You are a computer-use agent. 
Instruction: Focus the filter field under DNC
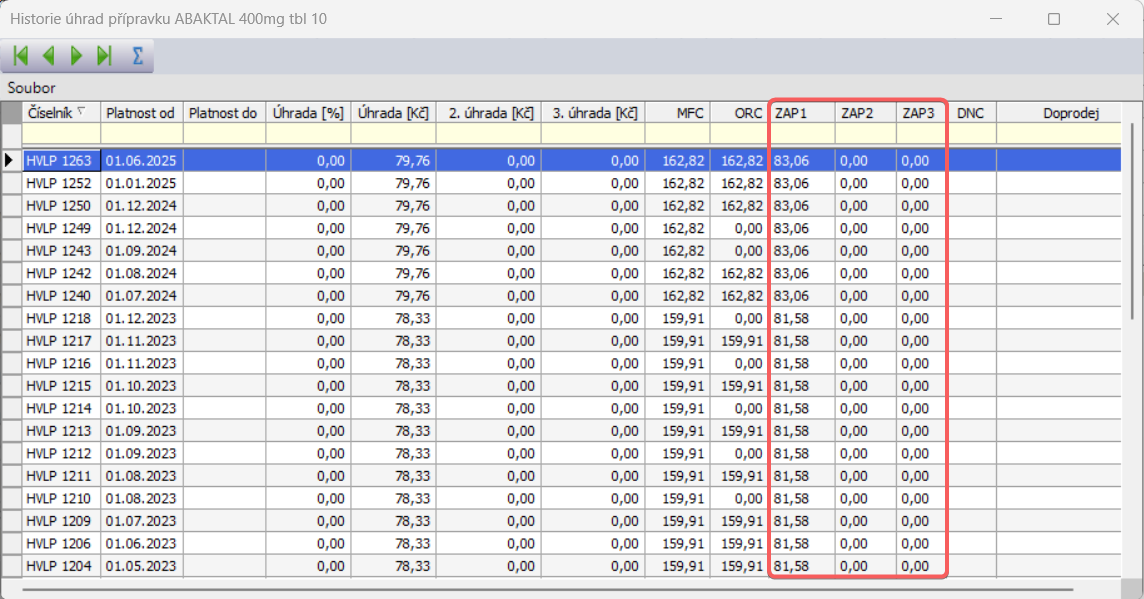coord(972,134)
